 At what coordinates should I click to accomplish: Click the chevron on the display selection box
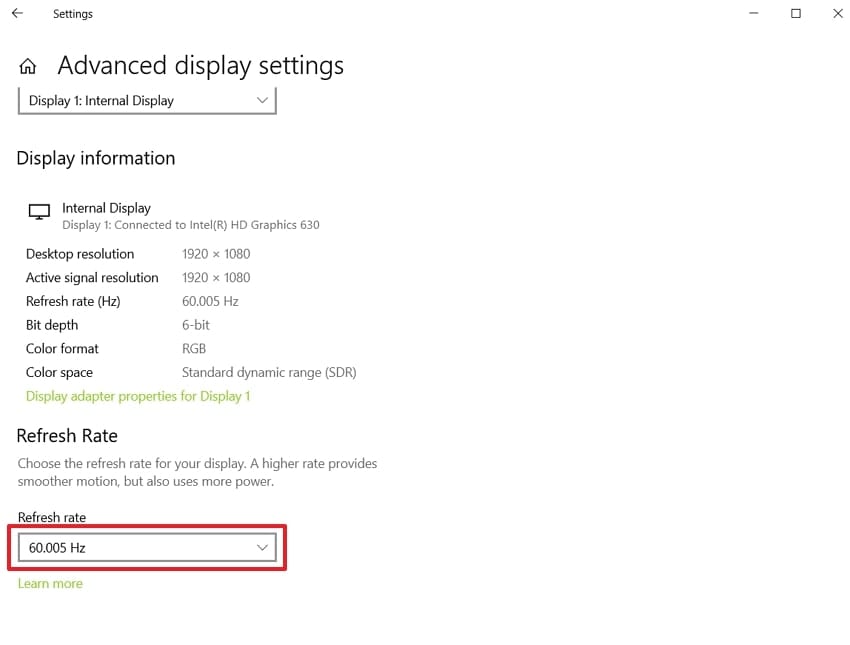[262, 100]
